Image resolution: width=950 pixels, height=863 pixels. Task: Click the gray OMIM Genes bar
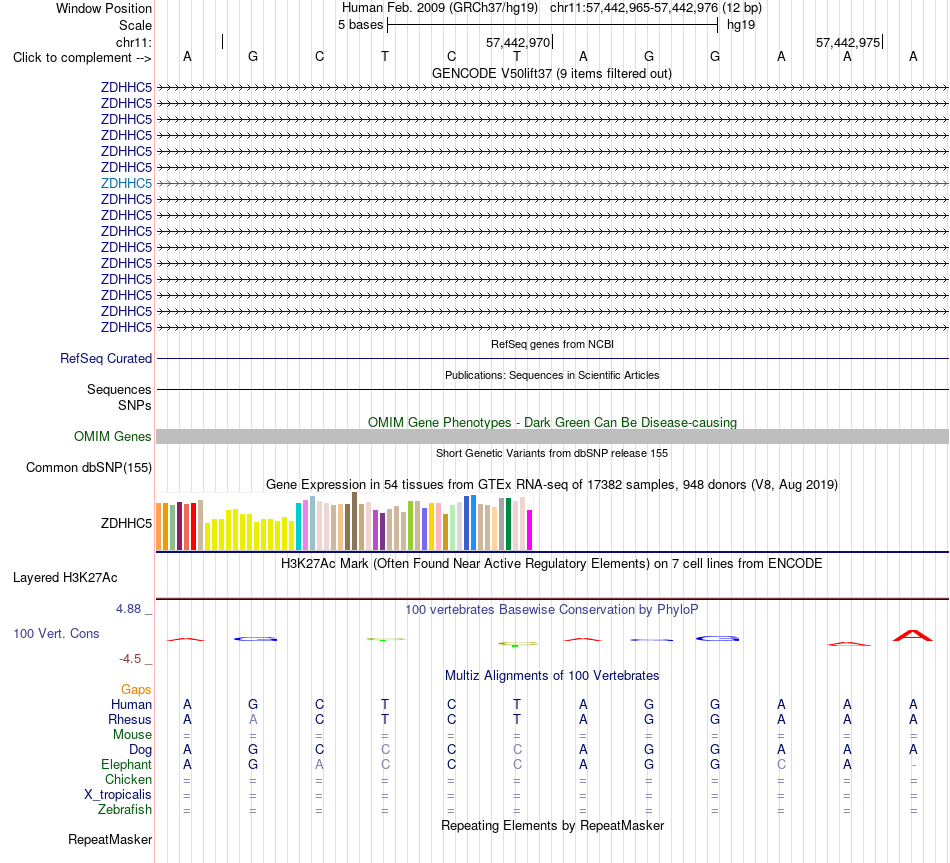point(552,436)
